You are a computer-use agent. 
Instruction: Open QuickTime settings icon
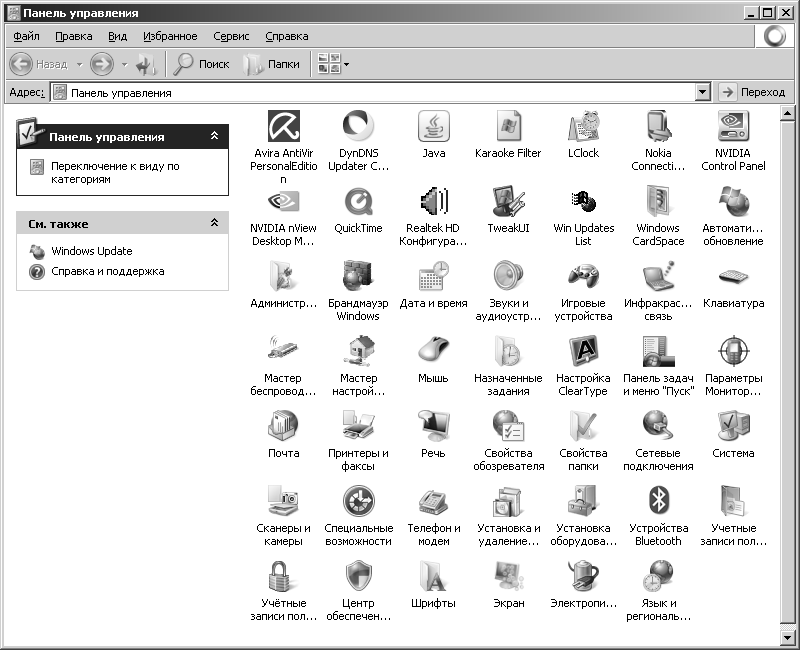click(x=358, y=201)
